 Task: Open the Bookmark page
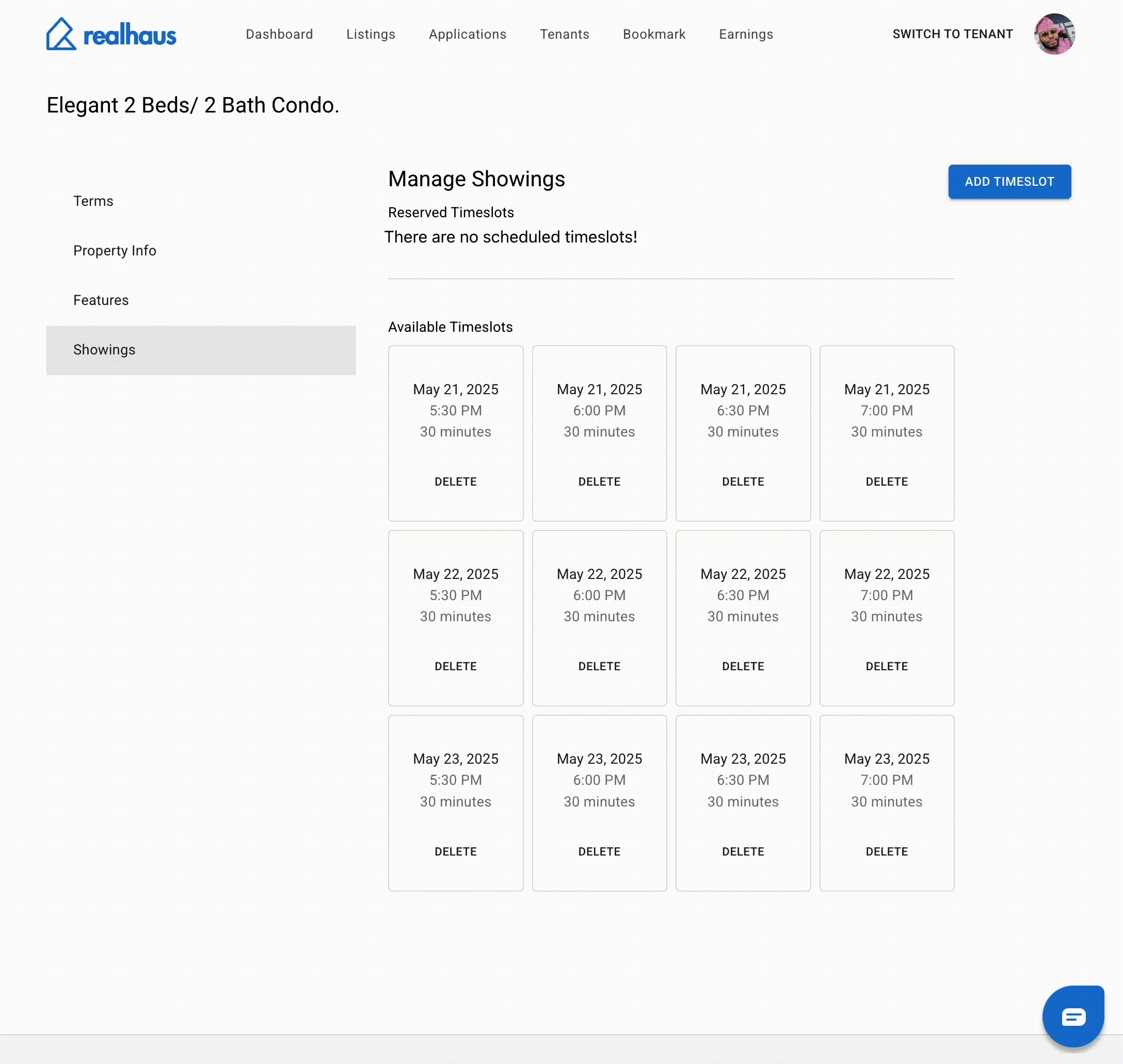pos(653,34)
